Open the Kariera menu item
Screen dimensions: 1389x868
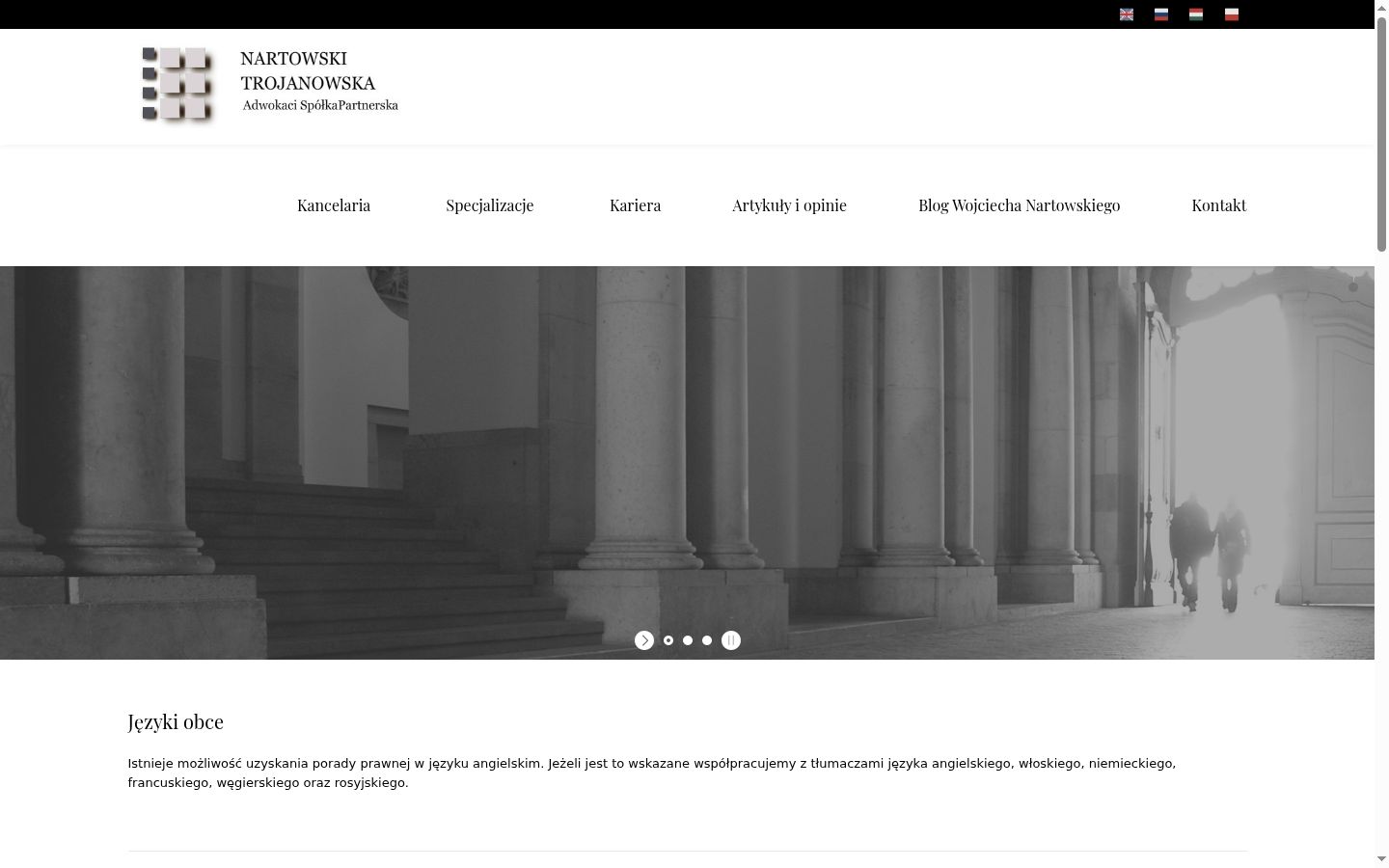pyautogui.click(x=635, y=205)
